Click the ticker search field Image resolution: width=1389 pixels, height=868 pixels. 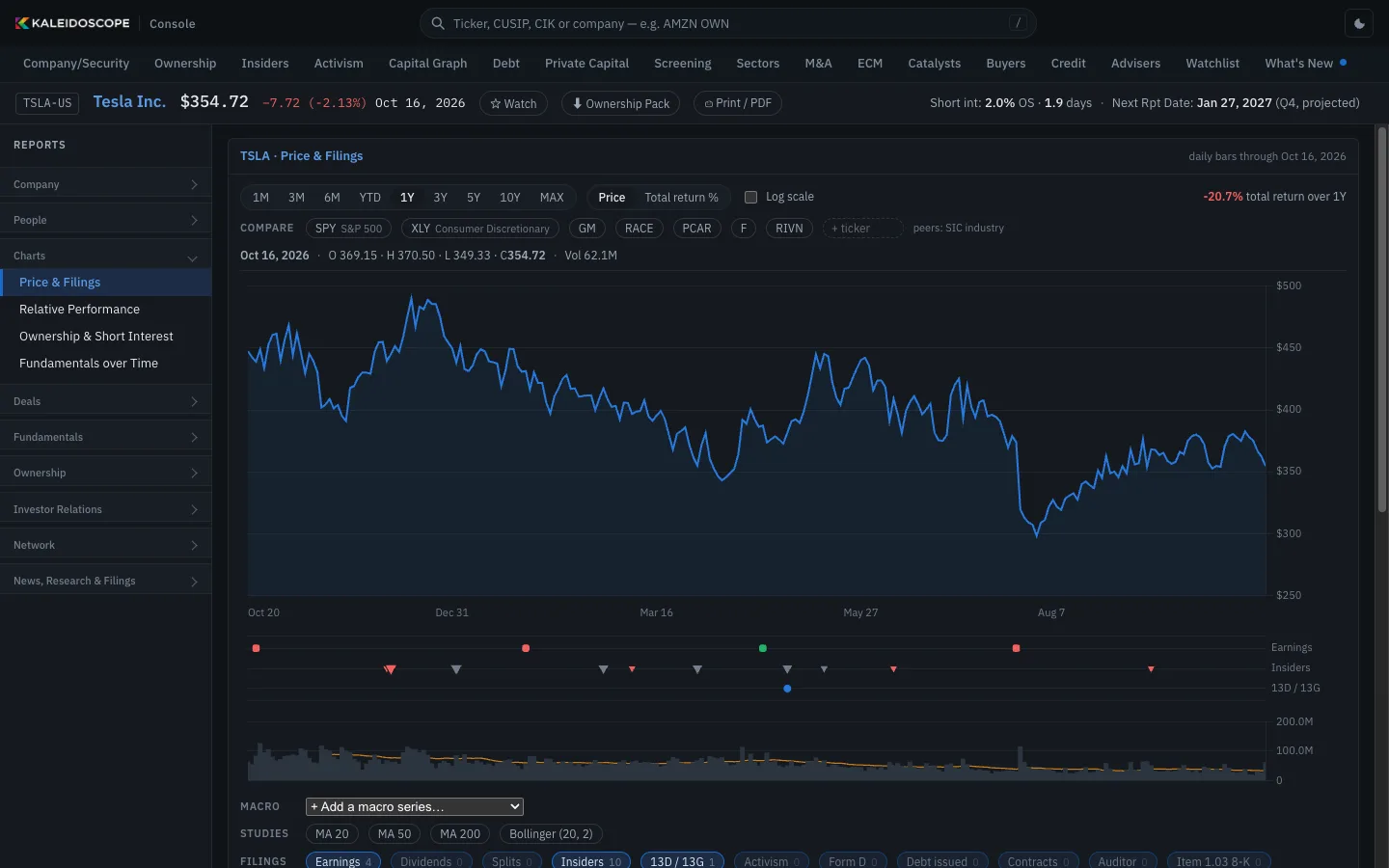point(728,23)
